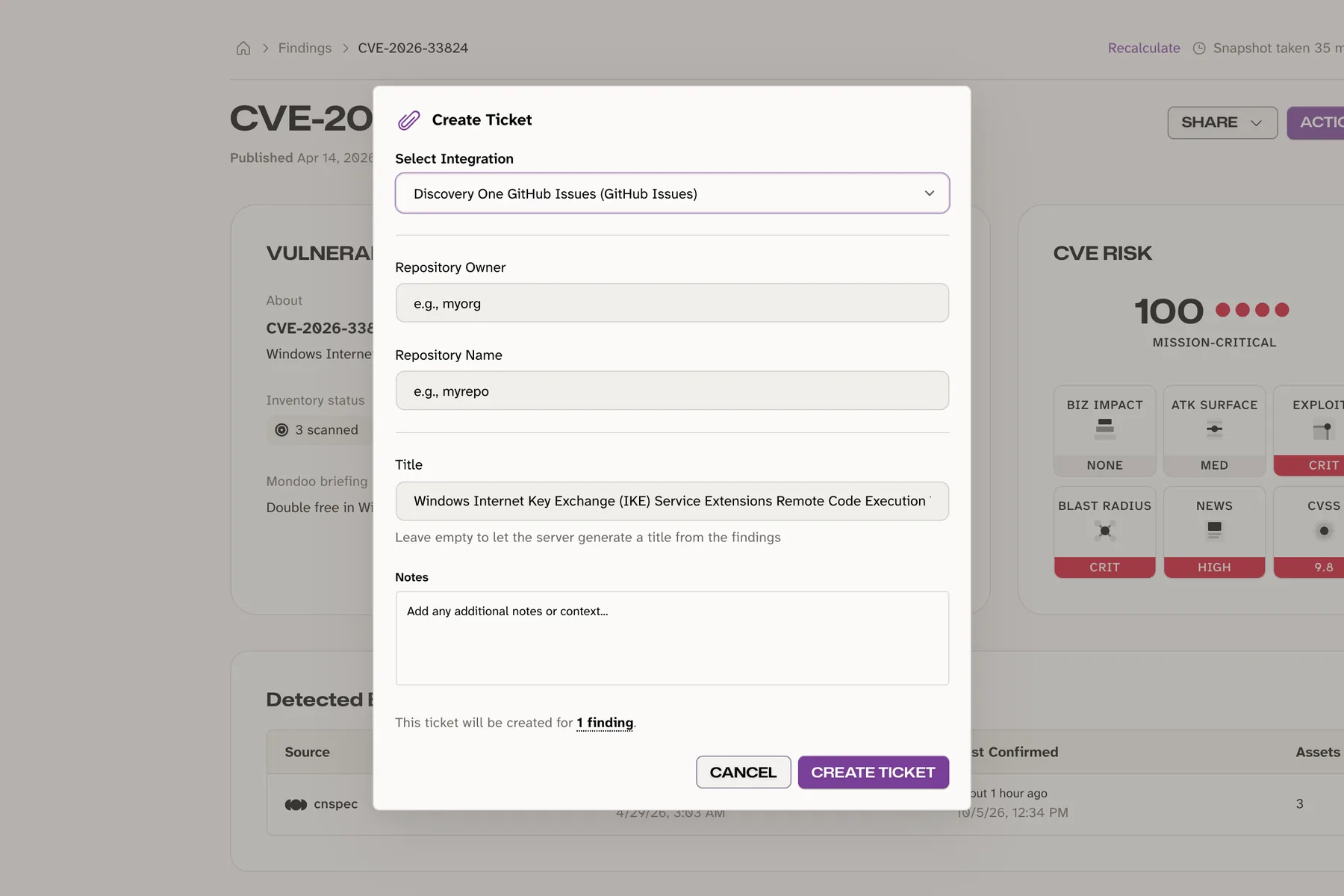
Task: Click the integration dropdown chevron arrow
Action: pos(930,193)
